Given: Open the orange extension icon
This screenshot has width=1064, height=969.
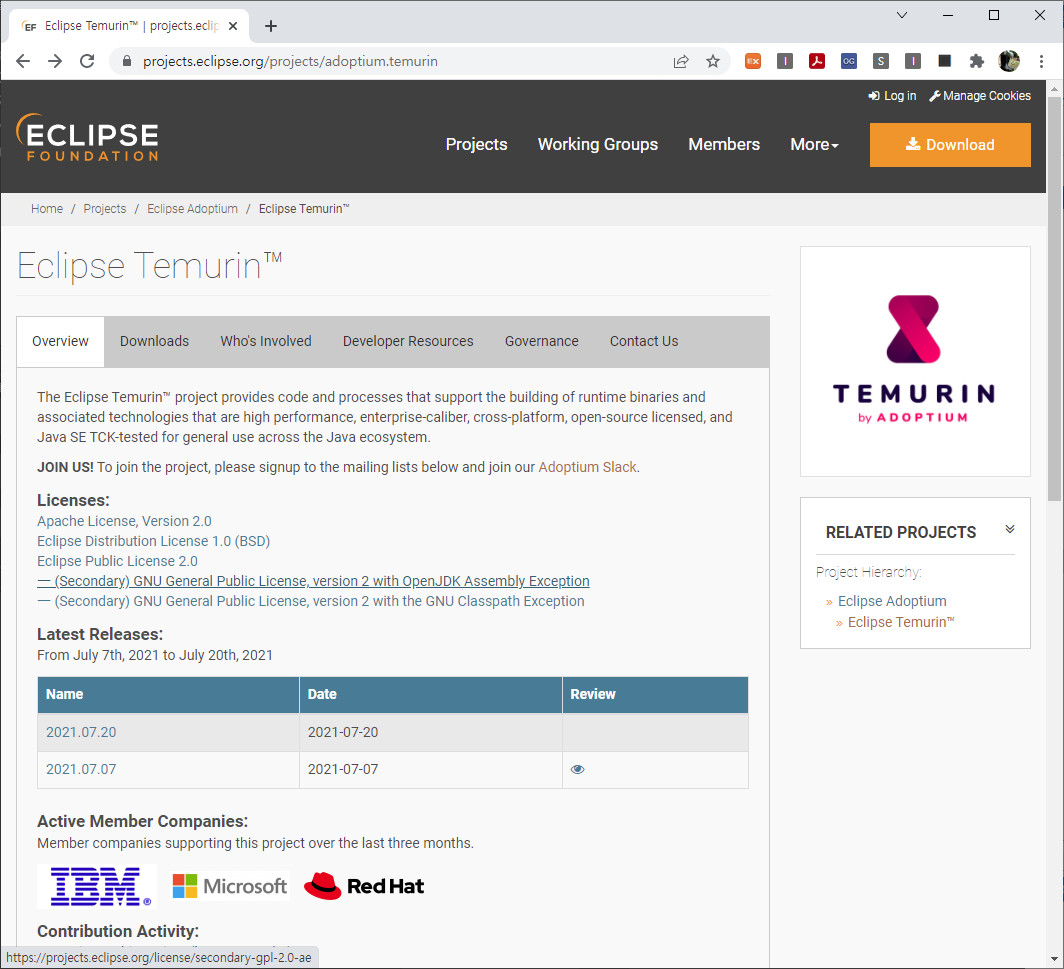Looking at the screenshot, I should 753,61.
